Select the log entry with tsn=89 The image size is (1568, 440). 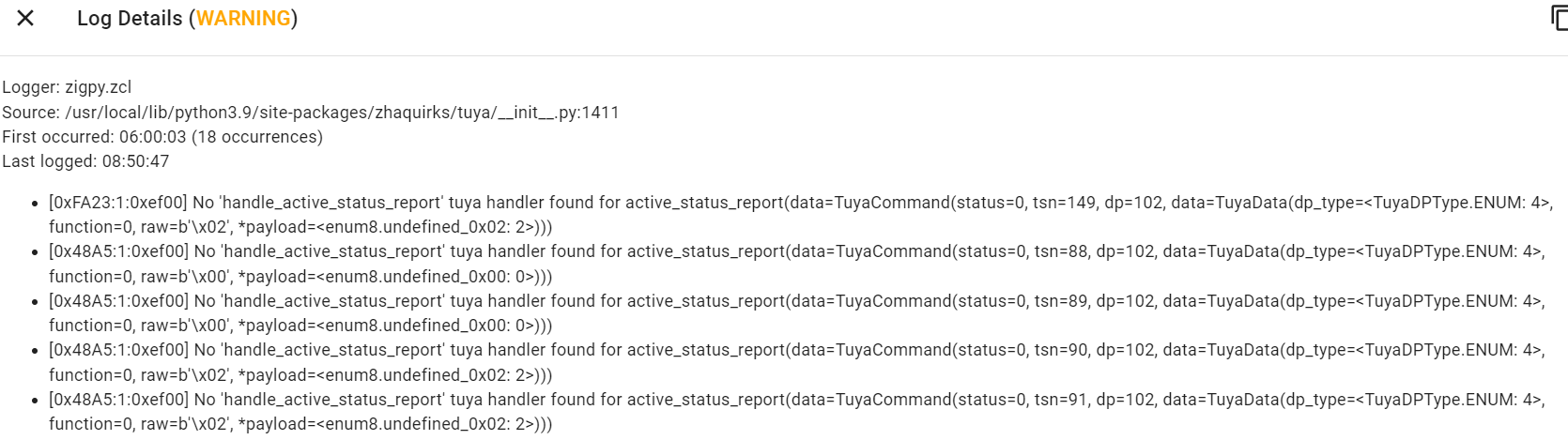(x=797, y=313)
